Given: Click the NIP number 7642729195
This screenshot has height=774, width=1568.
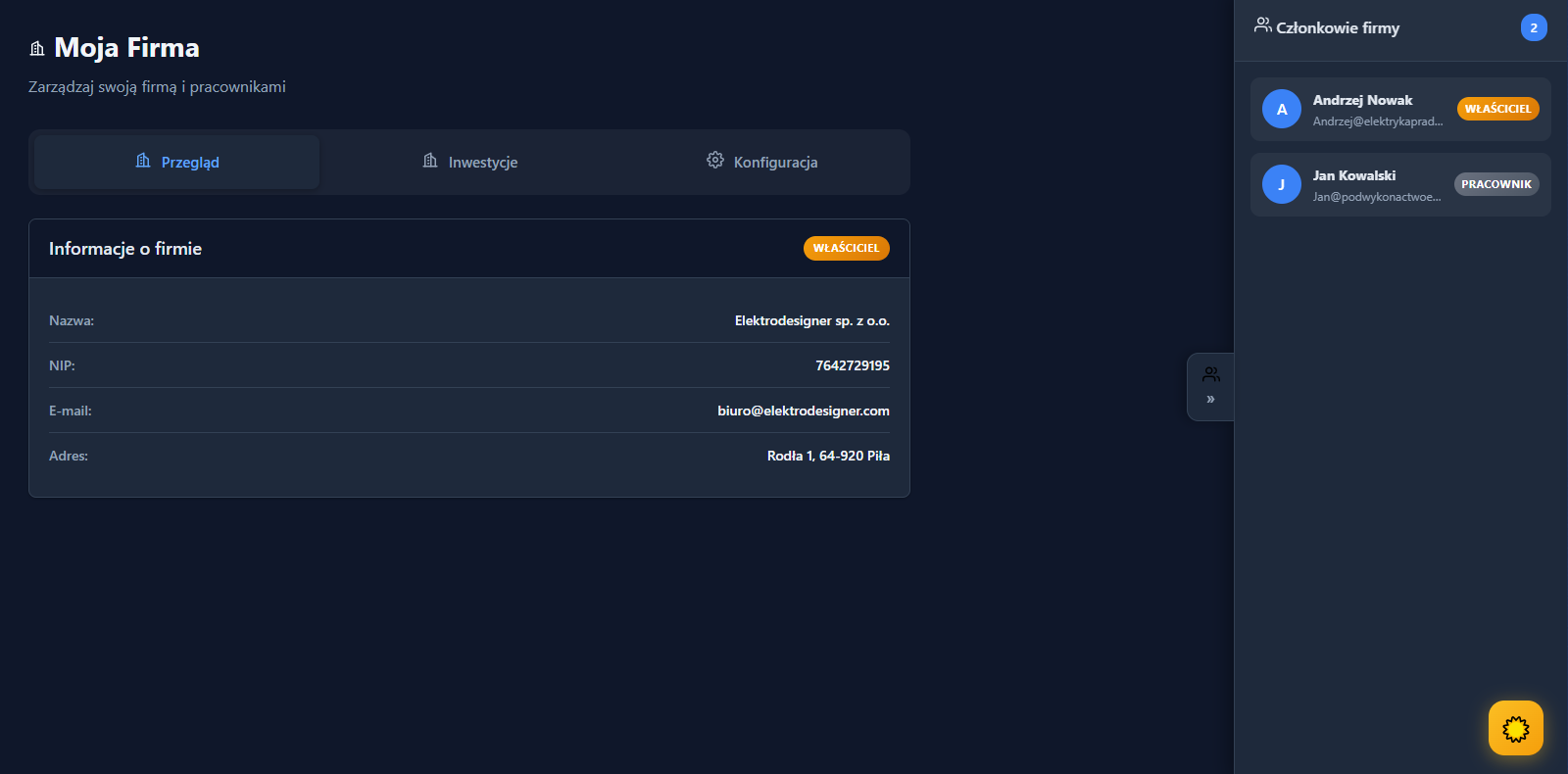Looking at the screenshot, I should (x=852, y=365).
